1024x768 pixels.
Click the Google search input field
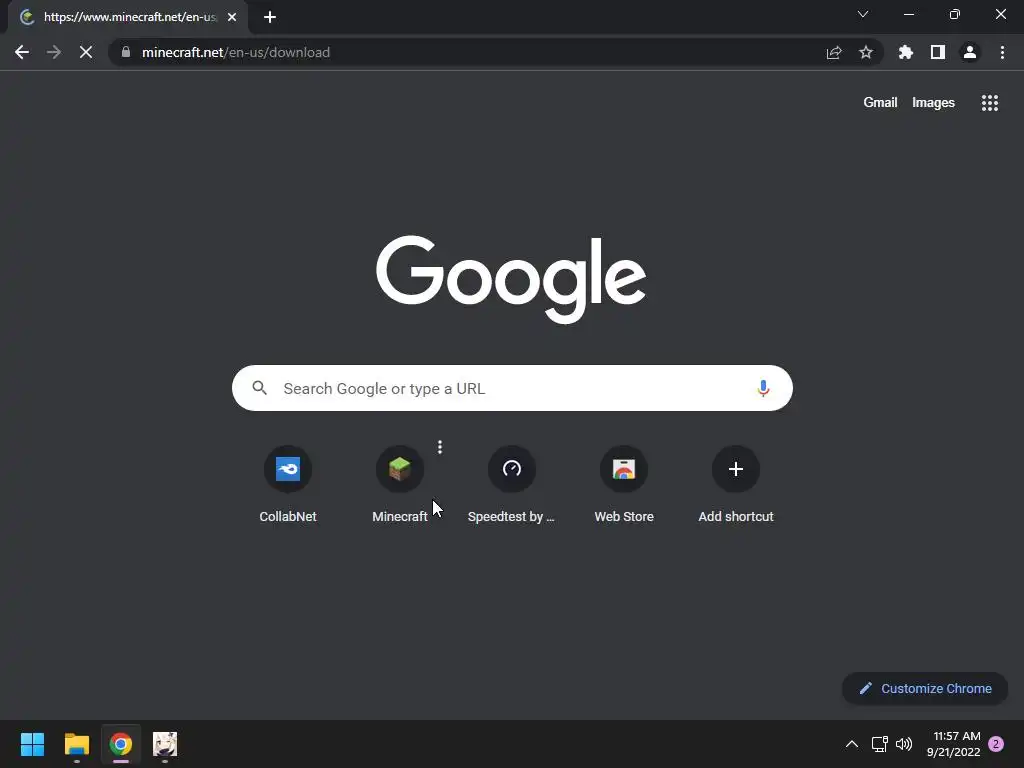513,388
